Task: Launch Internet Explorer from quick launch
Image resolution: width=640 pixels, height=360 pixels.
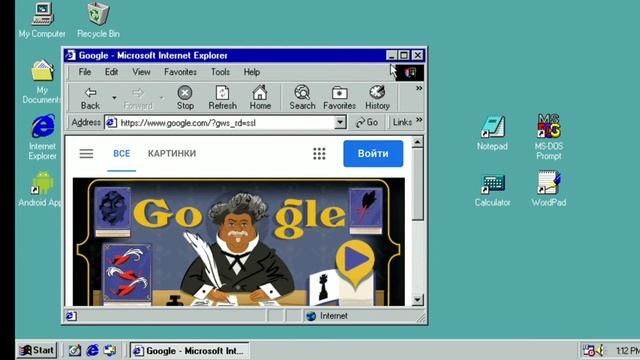Action: (x=93, y=350)
